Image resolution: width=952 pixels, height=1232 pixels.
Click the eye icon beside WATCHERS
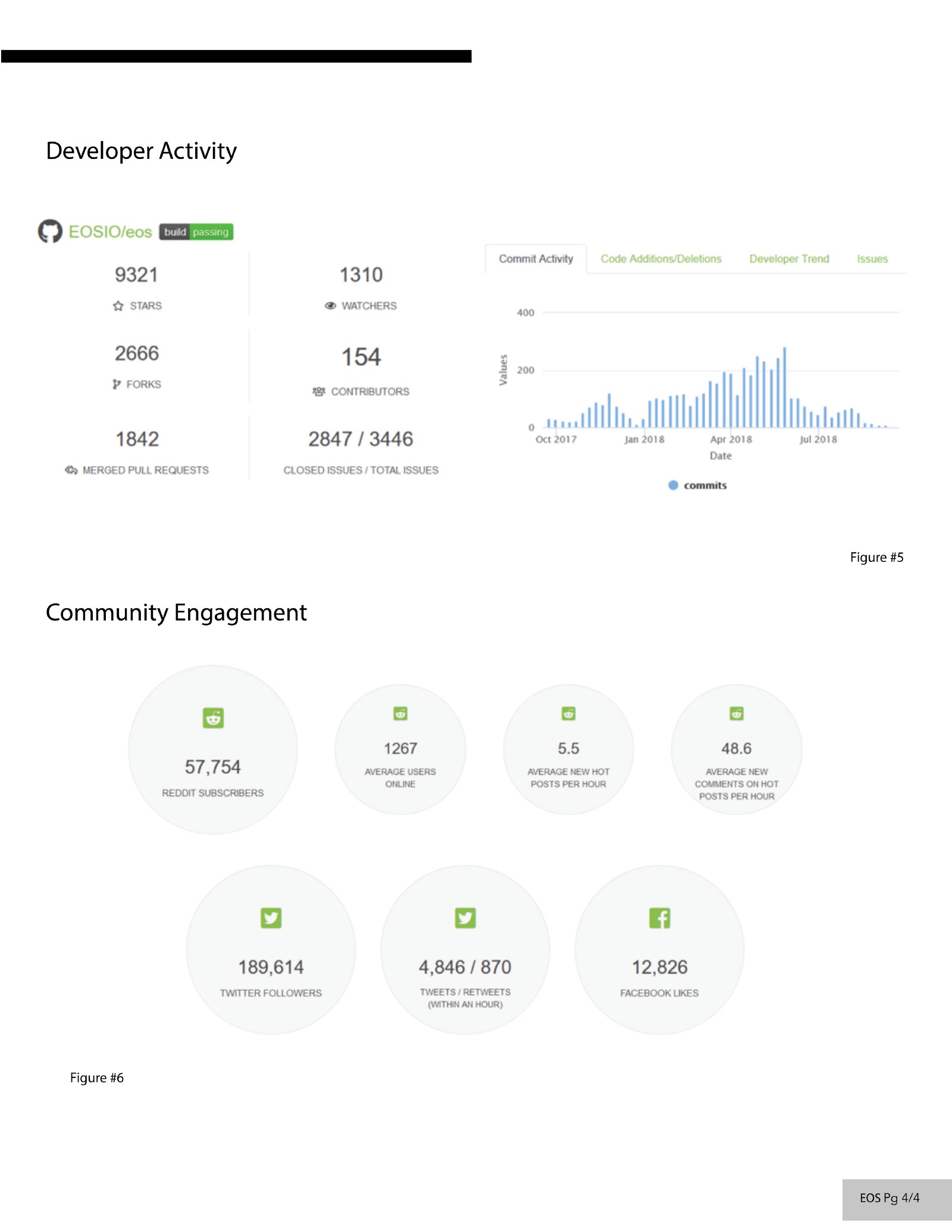click(x=330, y=306)
